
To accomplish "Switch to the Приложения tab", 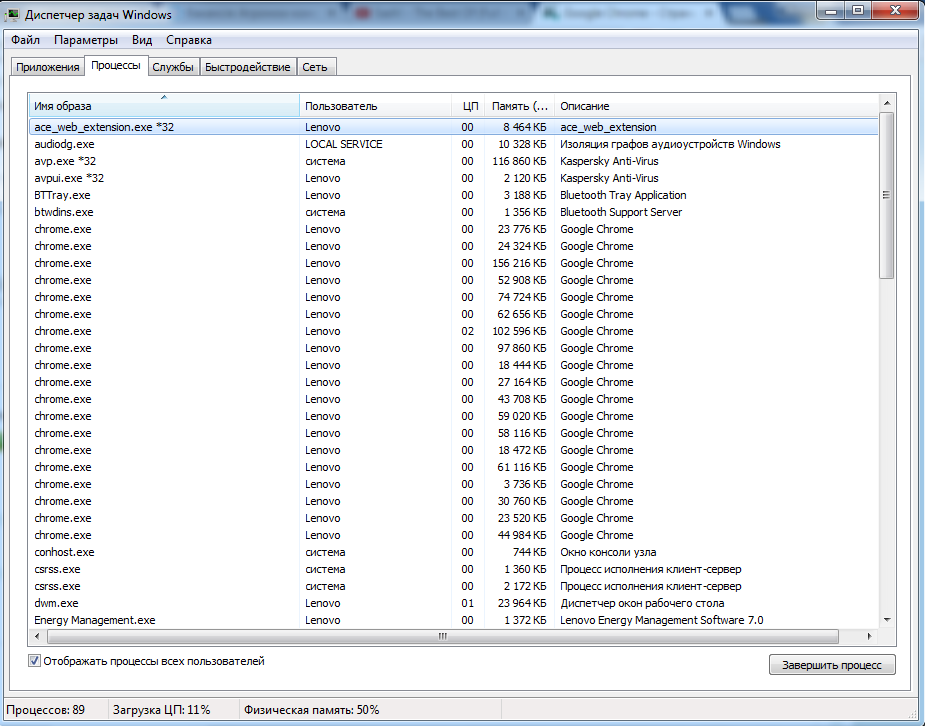I will tap(48, 67).
